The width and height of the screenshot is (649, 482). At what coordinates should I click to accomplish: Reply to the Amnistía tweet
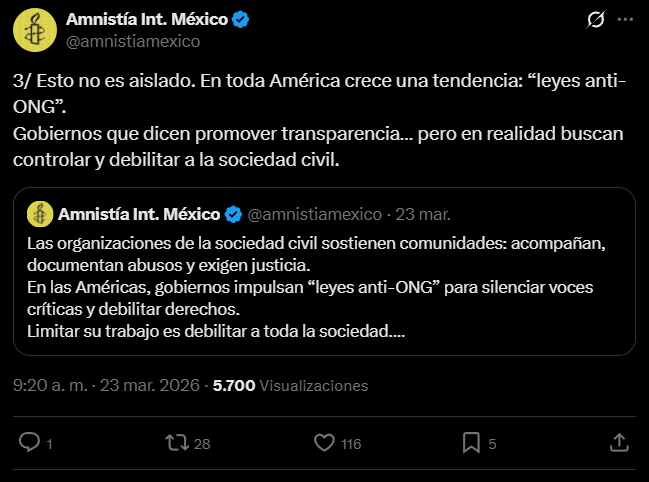(30, 442)
